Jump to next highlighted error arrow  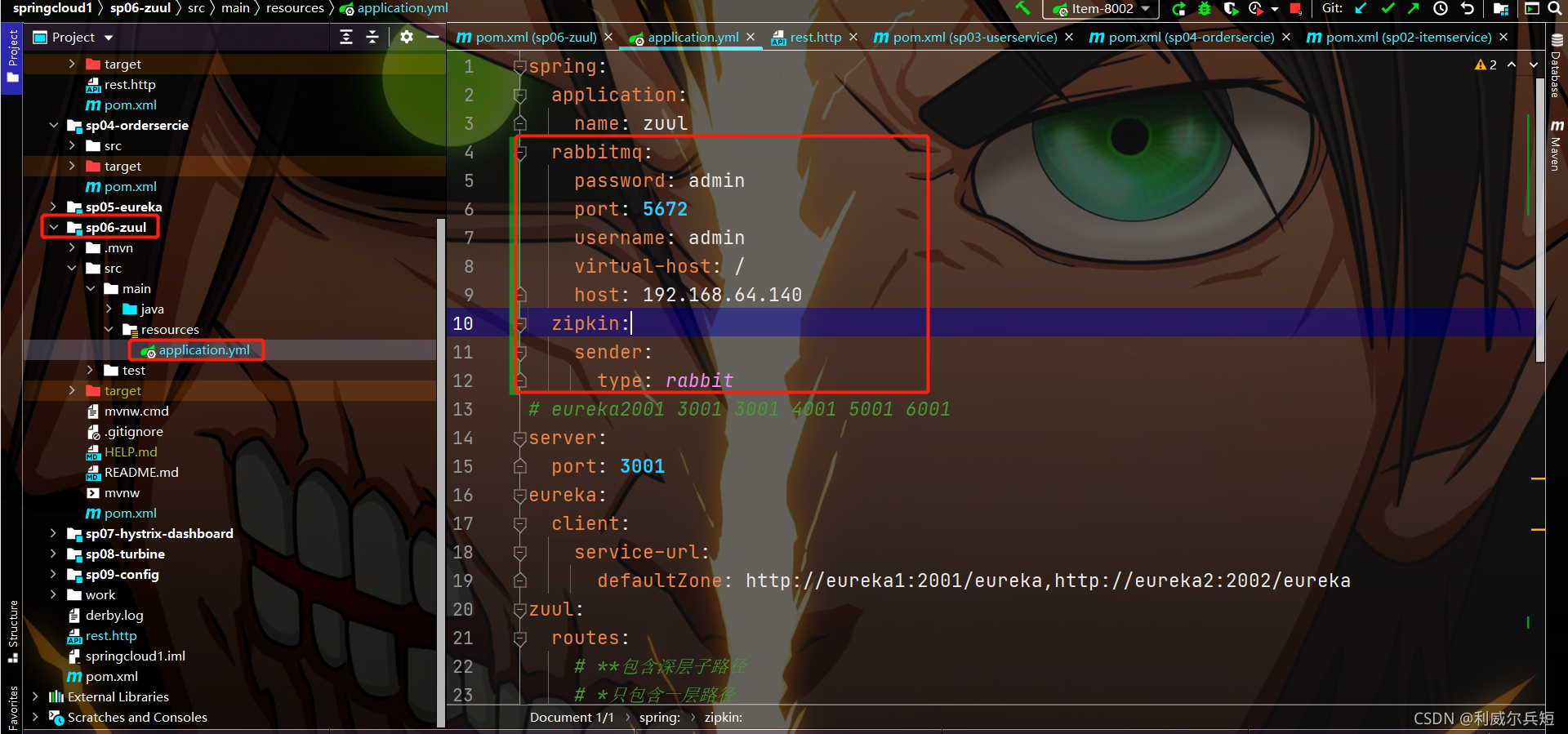pyautogui.click(x=1534, y=65)
